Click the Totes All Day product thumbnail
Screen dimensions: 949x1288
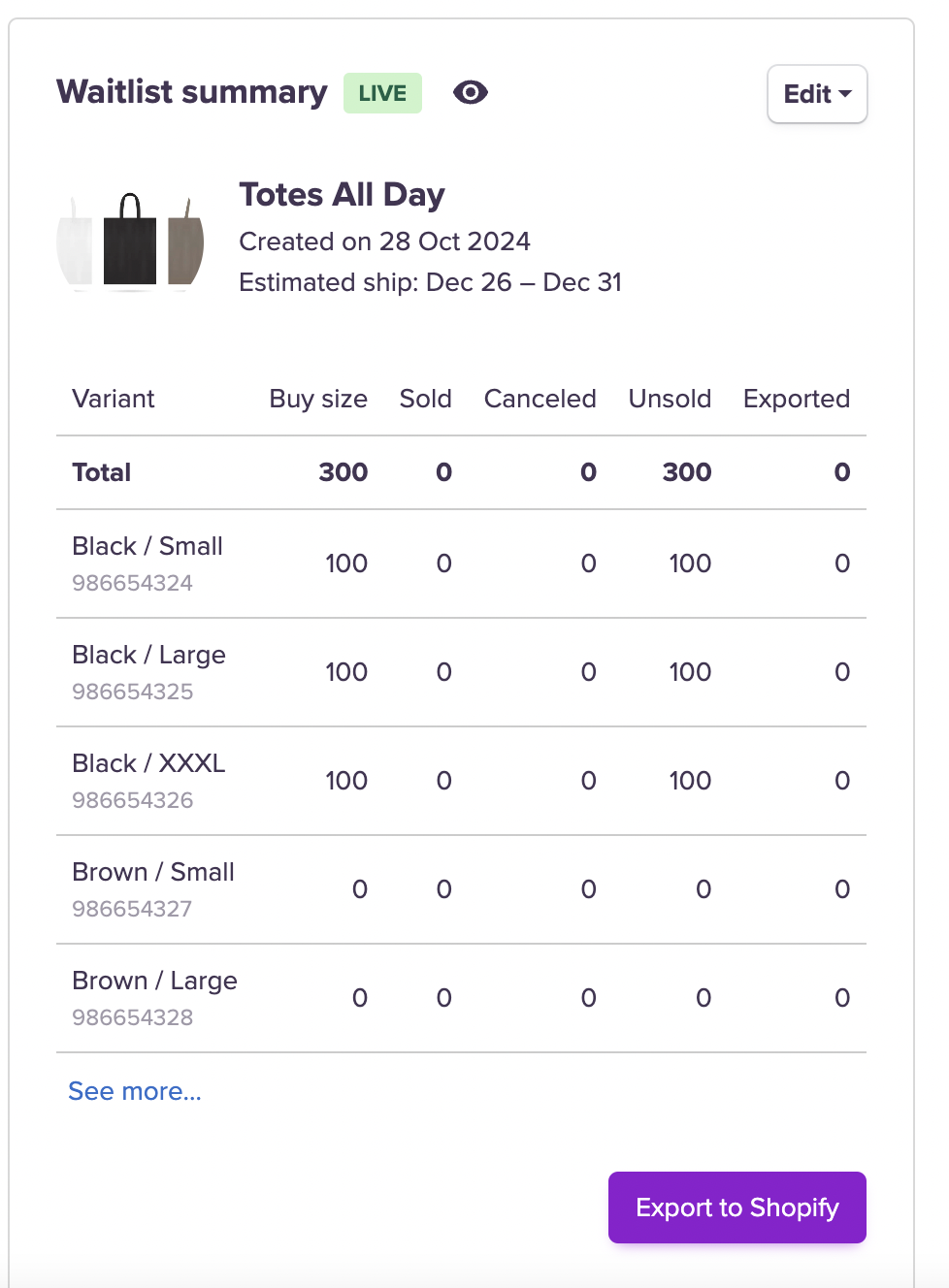click(x=130, y=241)
